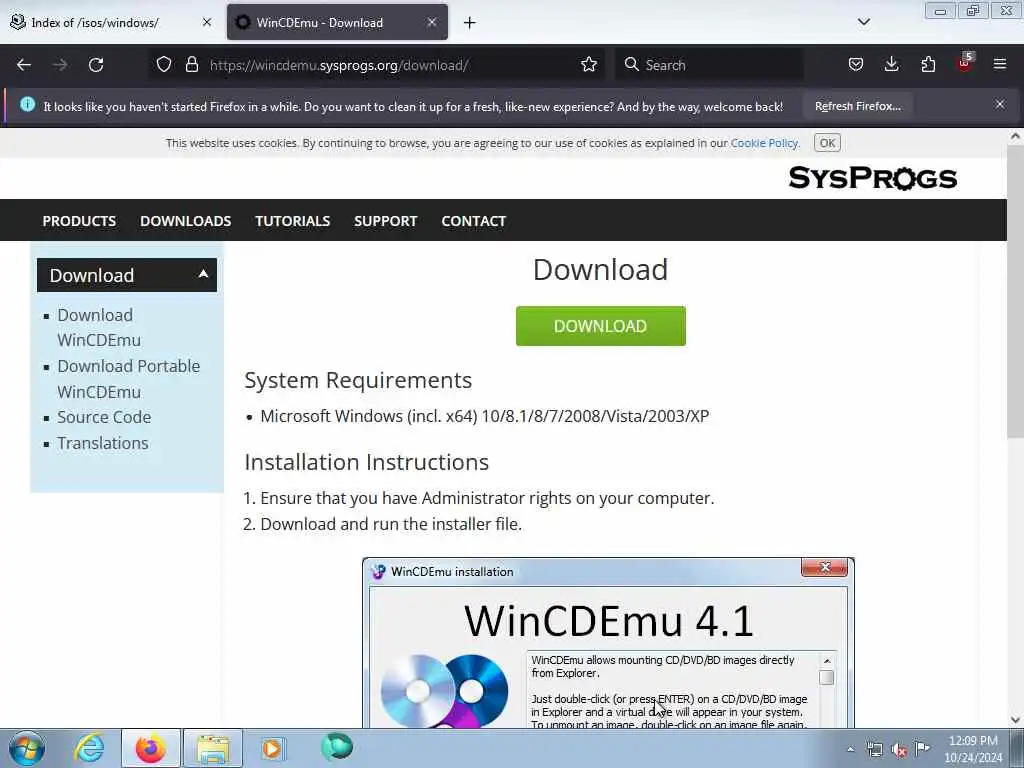The height and width of the screenshot is (768, 1024).
Task: Open the SUPPORT menu
Action: click(385, 221)
